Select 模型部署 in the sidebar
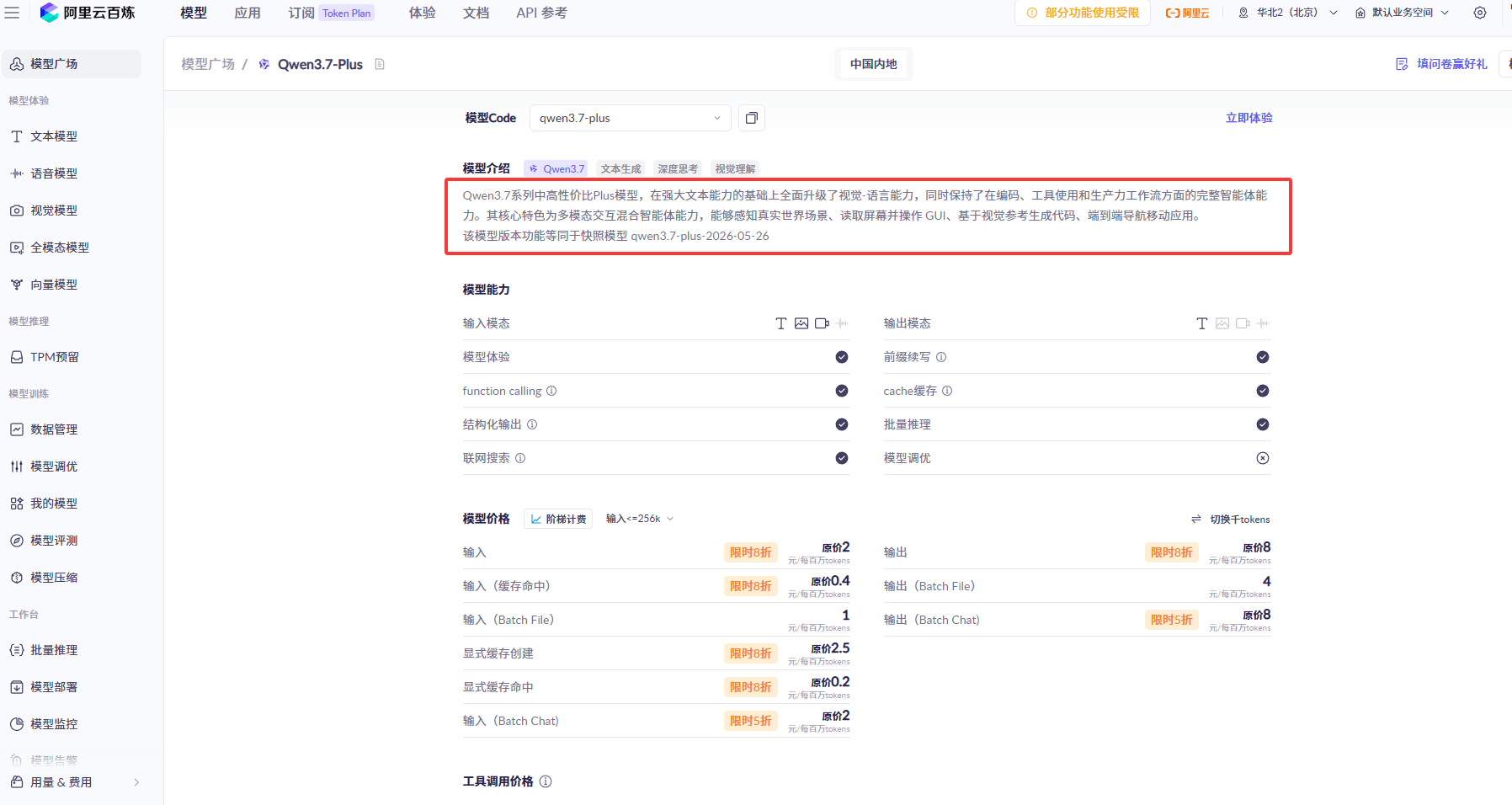This screenshot has width=1512, height=805. point(72,687)
